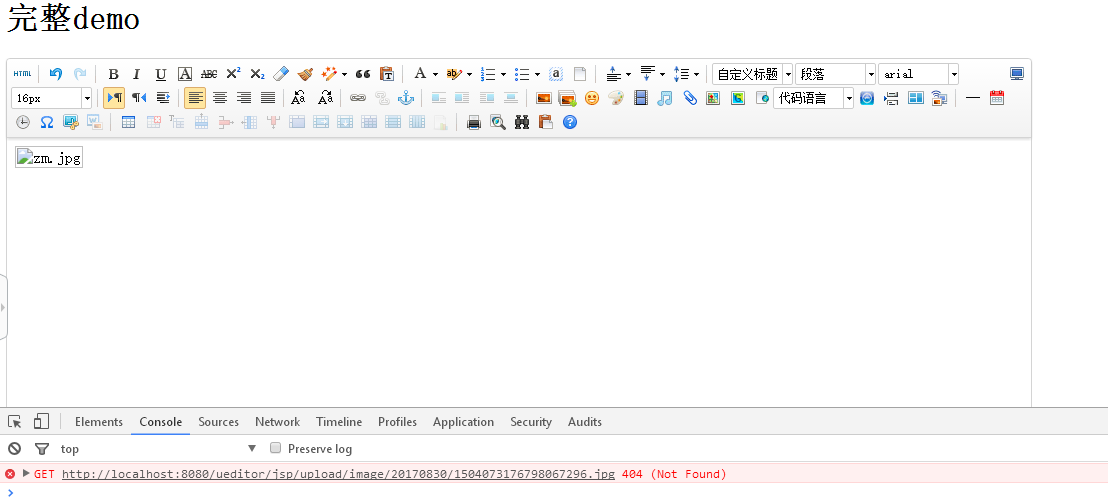Image resolution: width=1108 pixels, height=502 pixels.
Task: Select the format painter brush icon
Action: click(305, 74)
